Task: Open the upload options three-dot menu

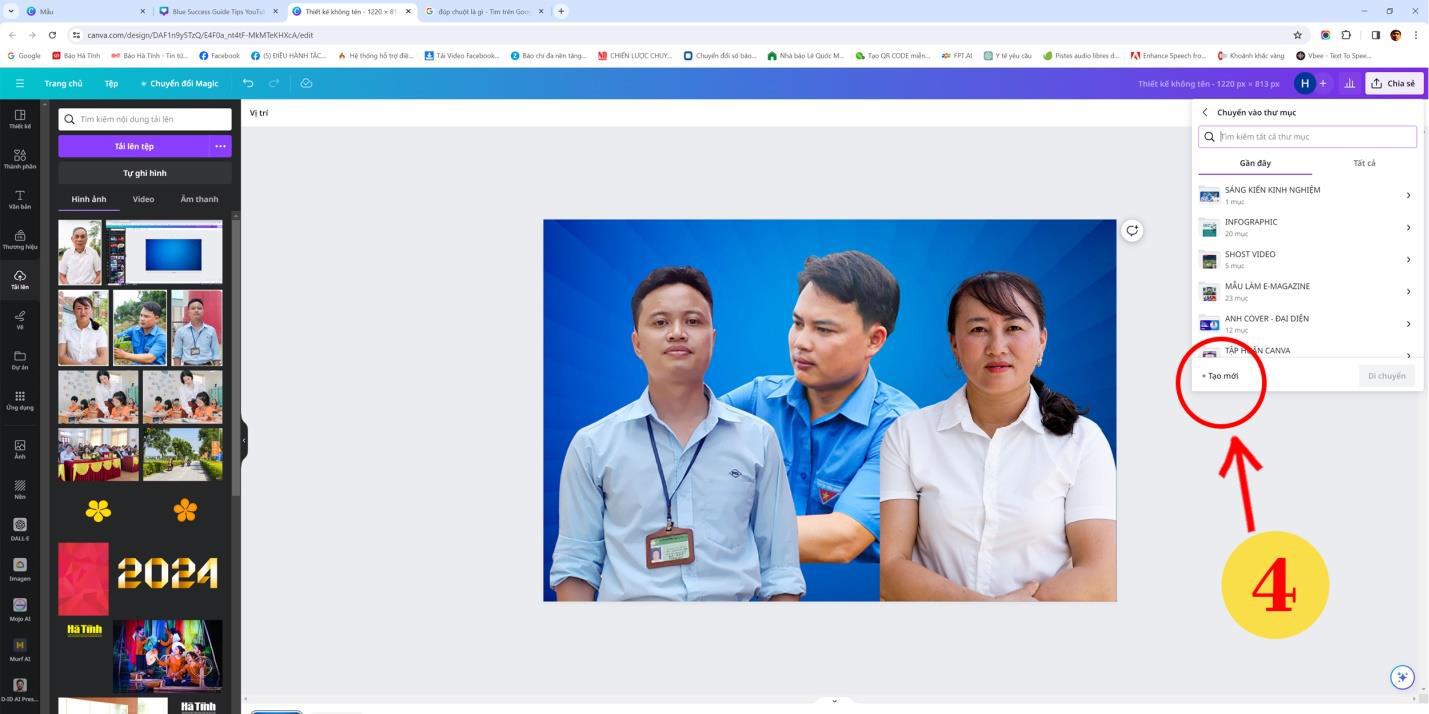Action: coord(220,146)
